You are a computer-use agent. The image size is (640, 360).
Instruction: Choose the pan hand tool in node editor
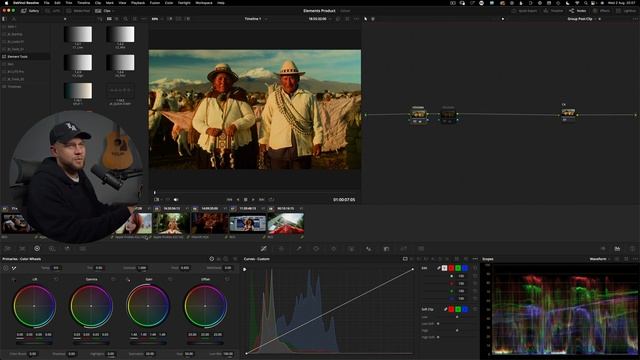373,19
